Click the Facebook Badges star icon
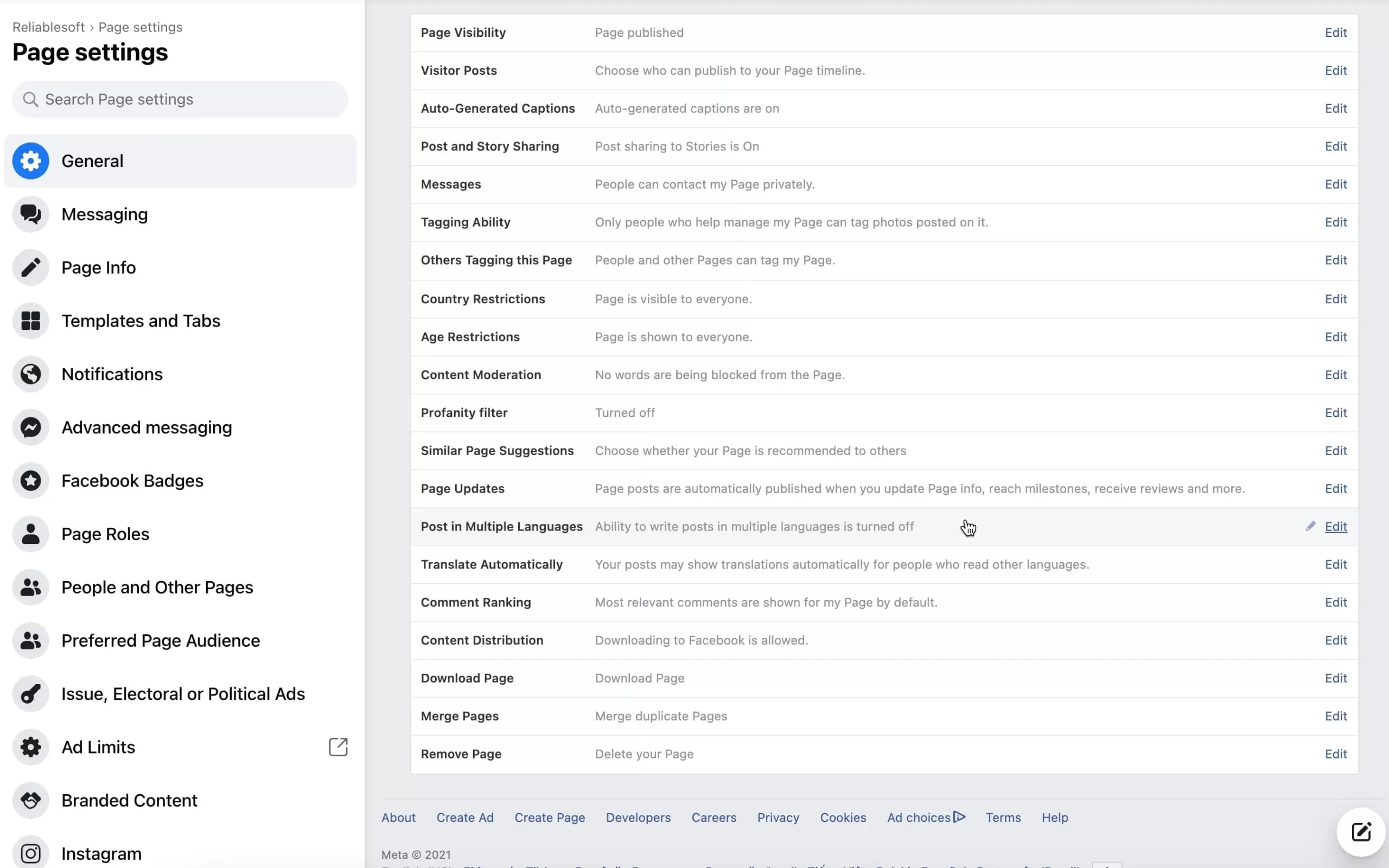This screenshot has width=1389, height=868. click(x=30, y=481)
